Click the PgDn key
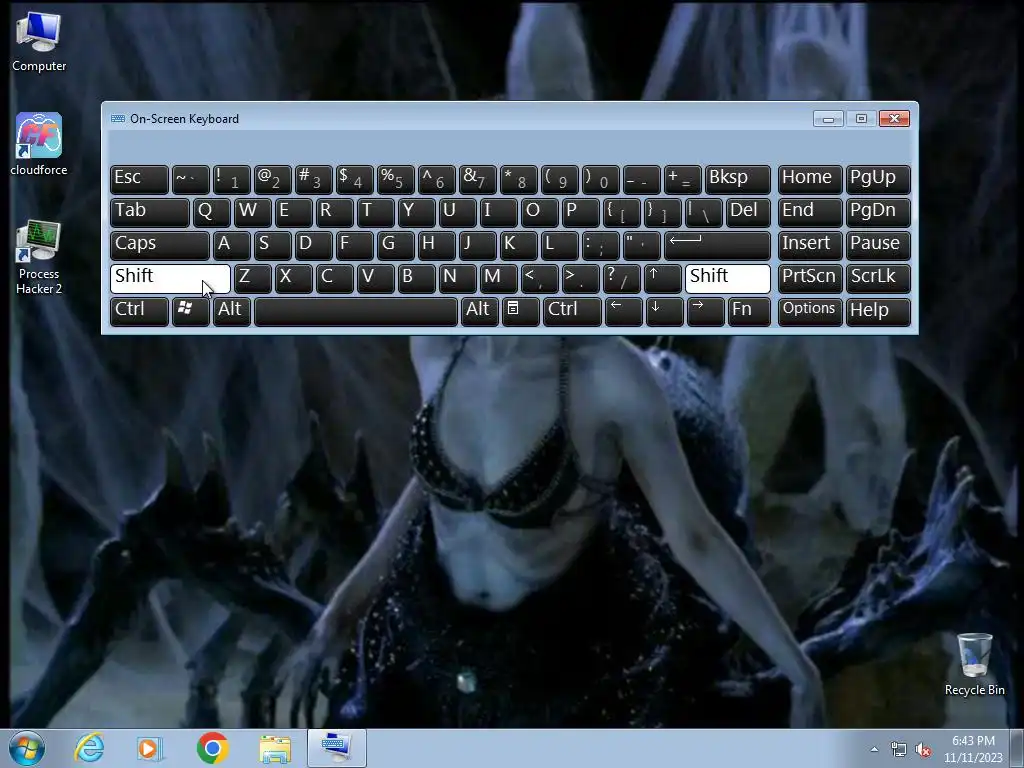 coord(878,212)
